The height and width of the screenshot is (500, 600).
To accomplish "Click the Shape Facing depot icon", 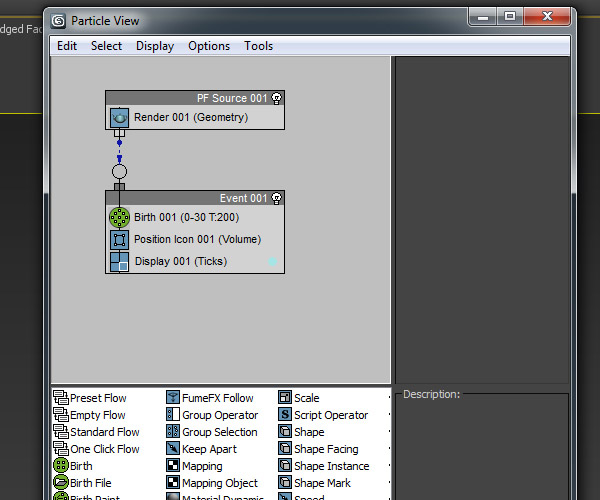I will coord(285,448).
